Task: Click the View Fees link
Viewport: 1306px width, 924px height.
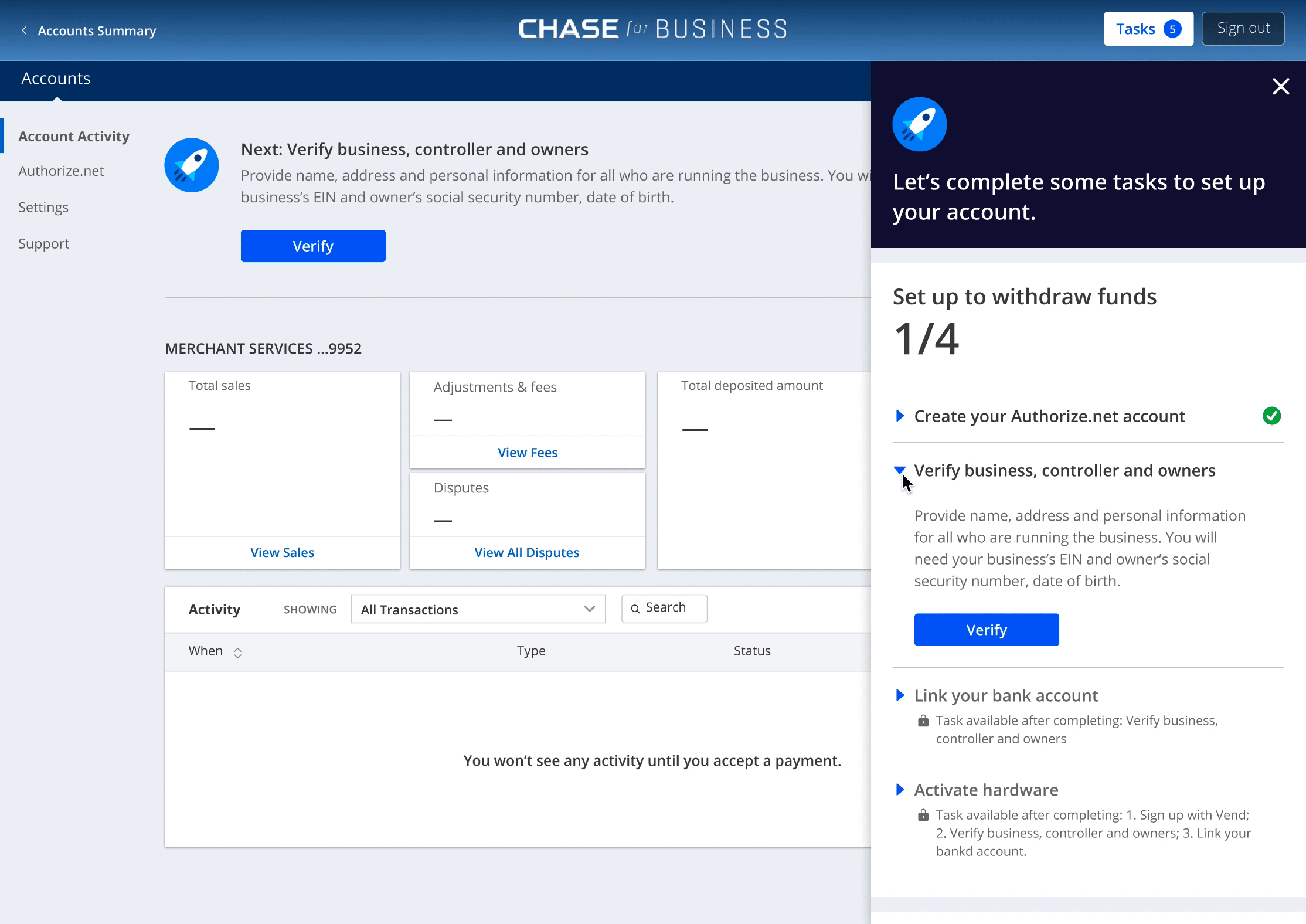Action: pyautogui.click(x=528, y=453)
